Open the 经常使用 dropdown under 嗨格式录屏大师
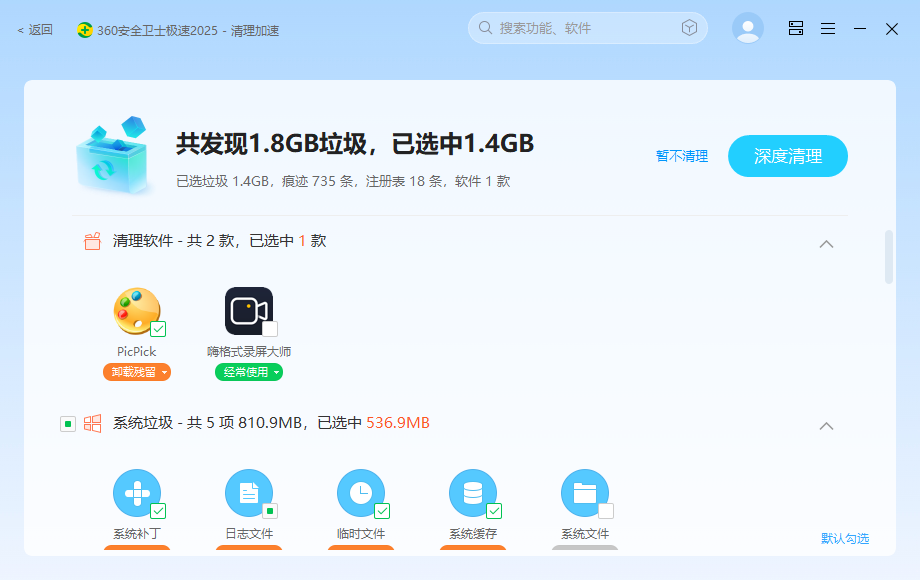 pos(248,371)
